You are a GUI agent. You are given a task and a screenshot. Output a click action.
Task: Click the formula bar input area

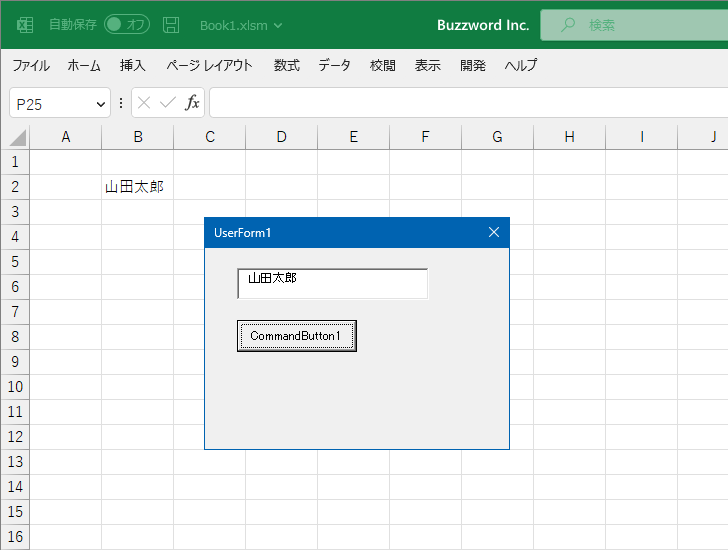coord(468,103)
